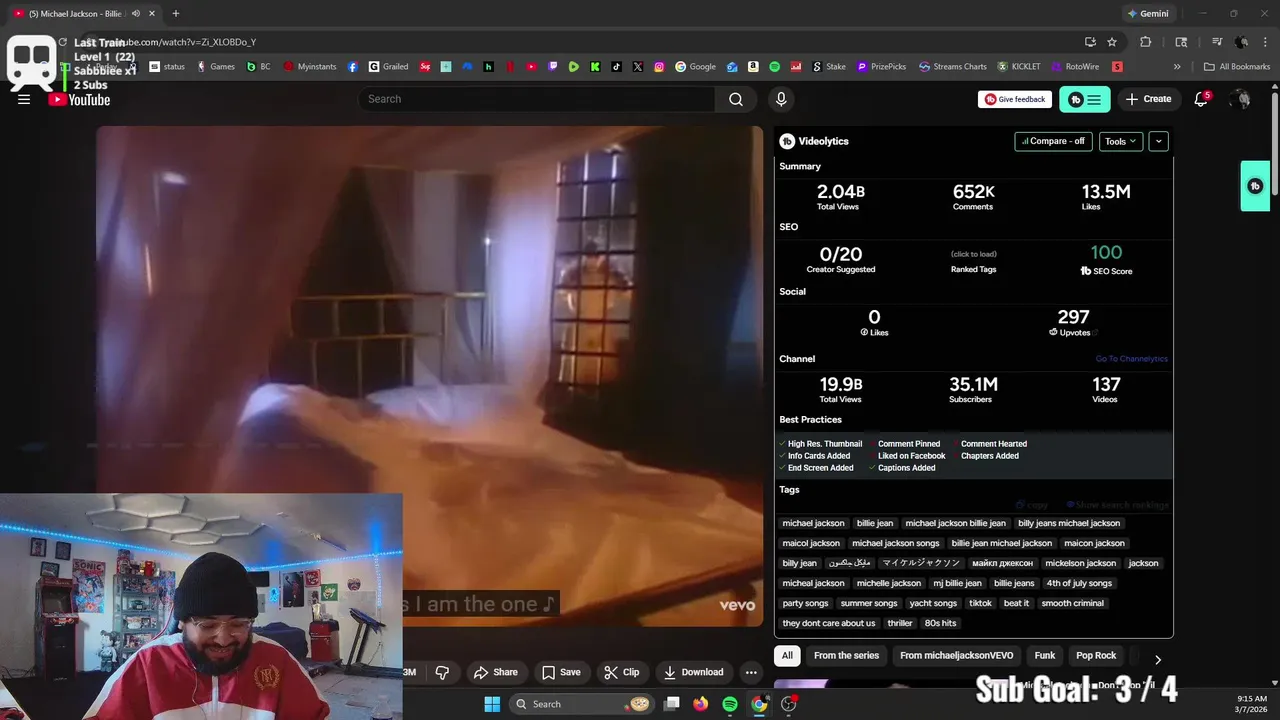
Task: Show more bookmarks with double chevron
Action: coord(1177,67)
